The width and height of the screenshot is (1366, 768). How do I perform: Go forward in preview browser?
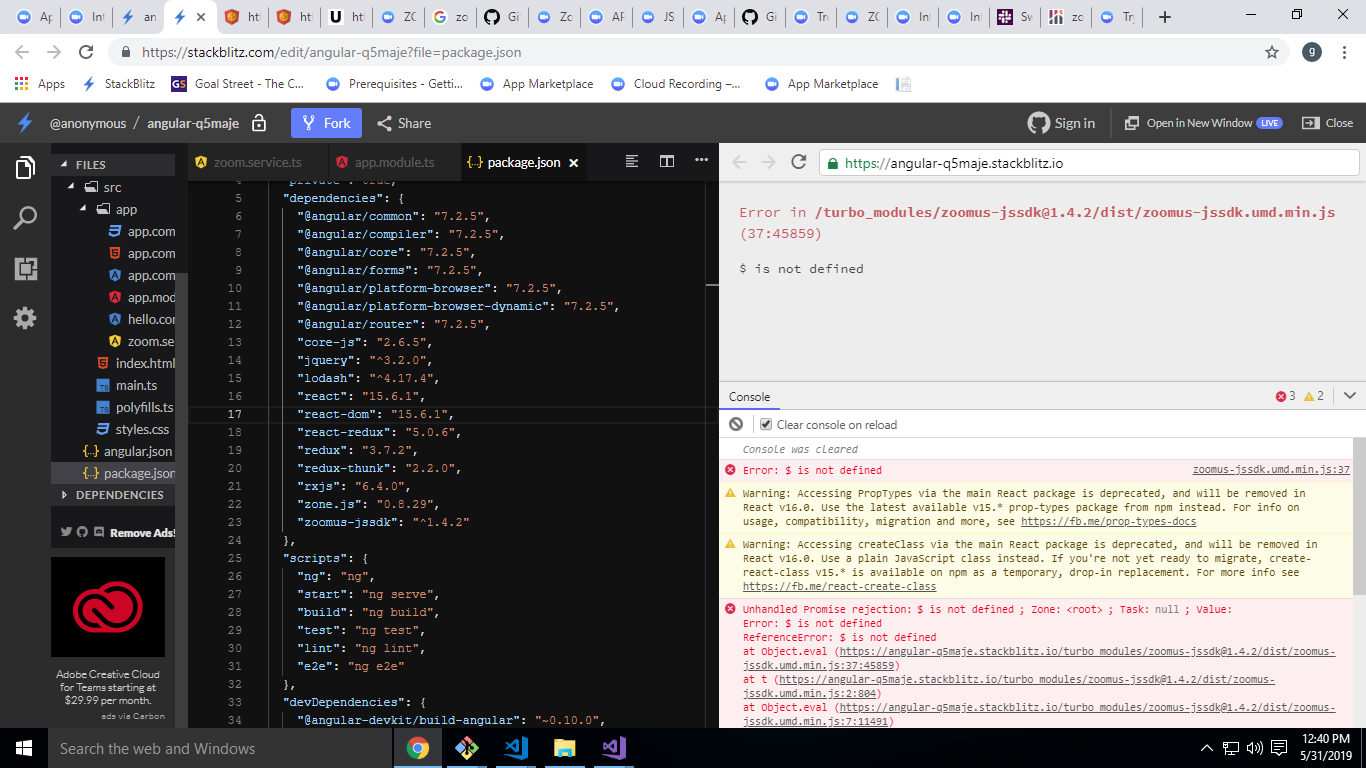[x=768, y=162]
